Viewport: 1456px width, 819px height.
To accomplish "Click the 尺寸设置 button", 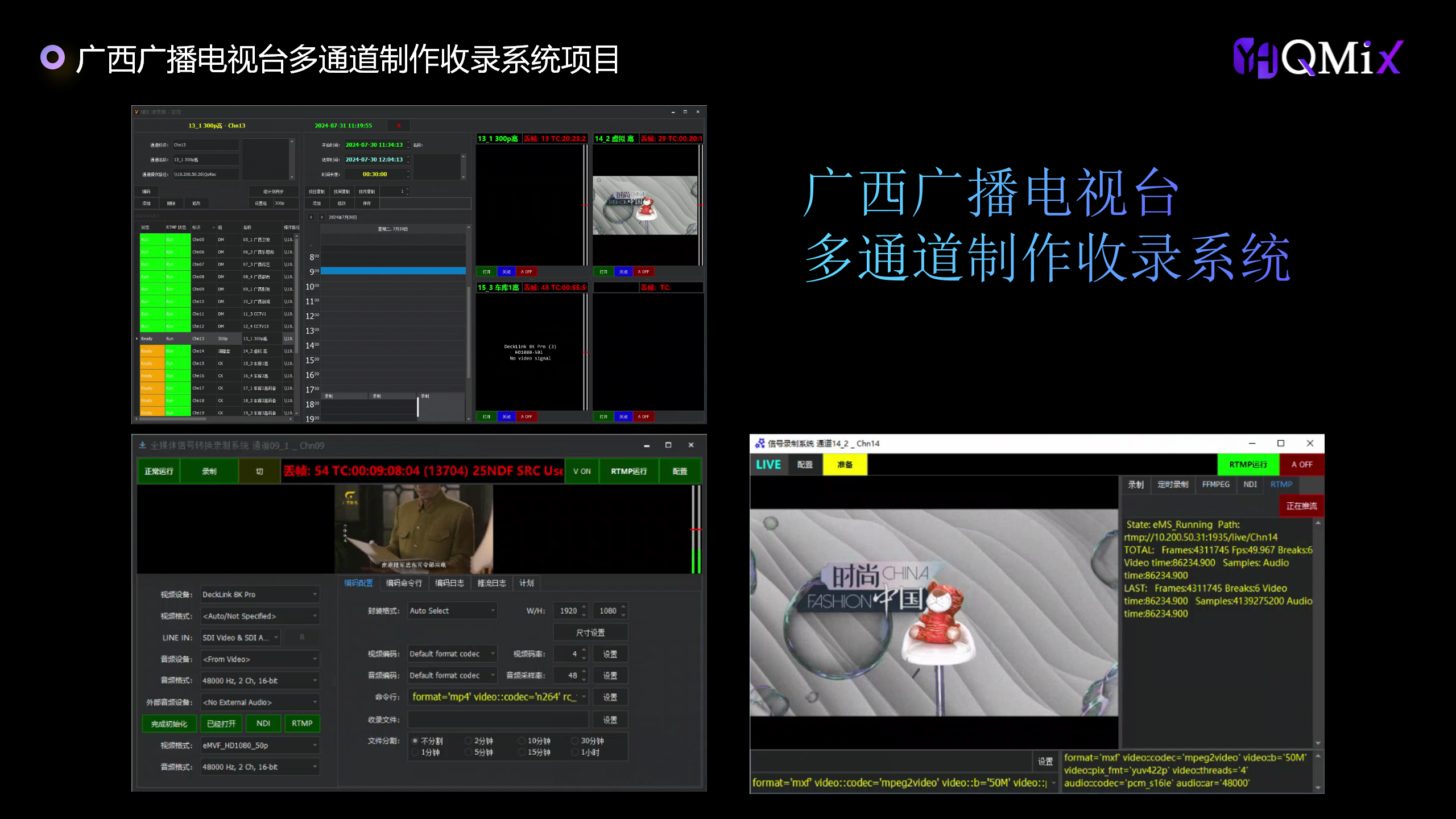I will tap(590, 632).
